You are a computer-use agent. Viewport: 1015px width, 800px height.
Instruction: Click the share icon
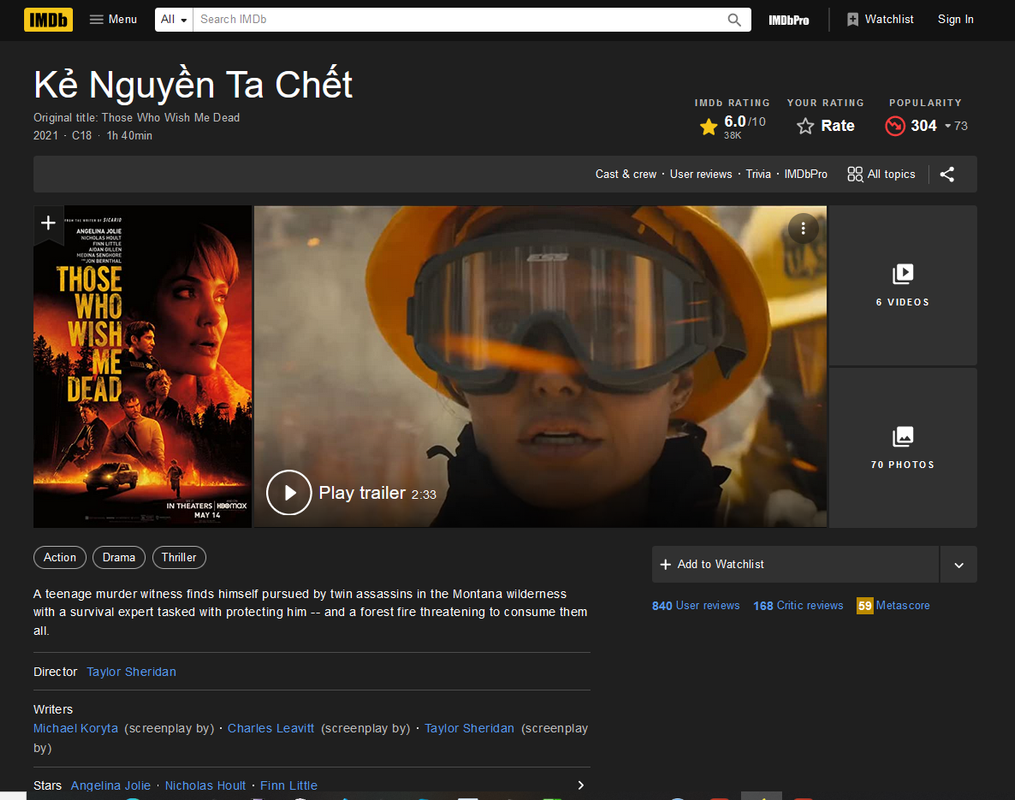947,174
